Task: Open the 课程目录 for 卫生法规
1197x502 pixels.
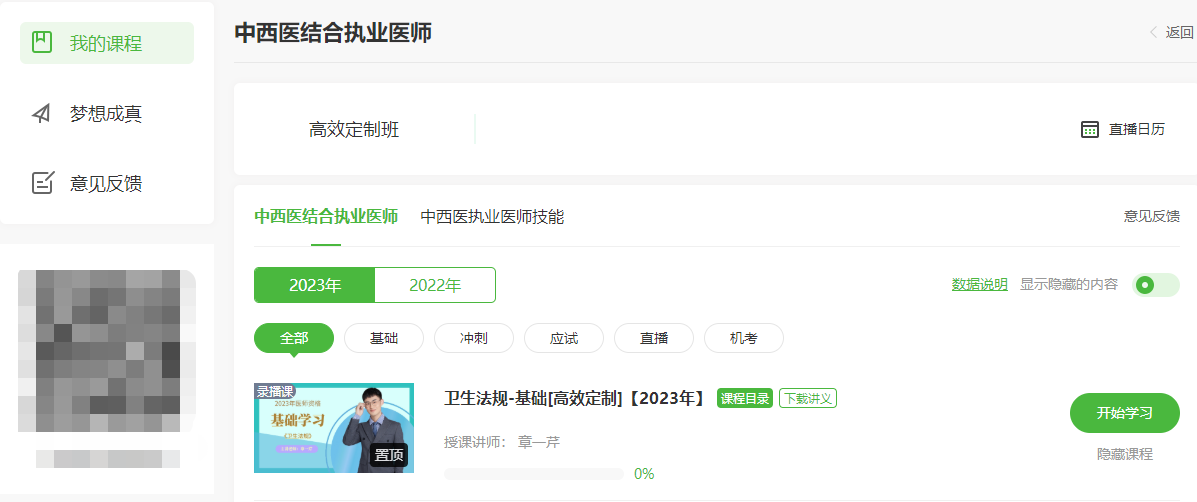Action: point(745,398)
